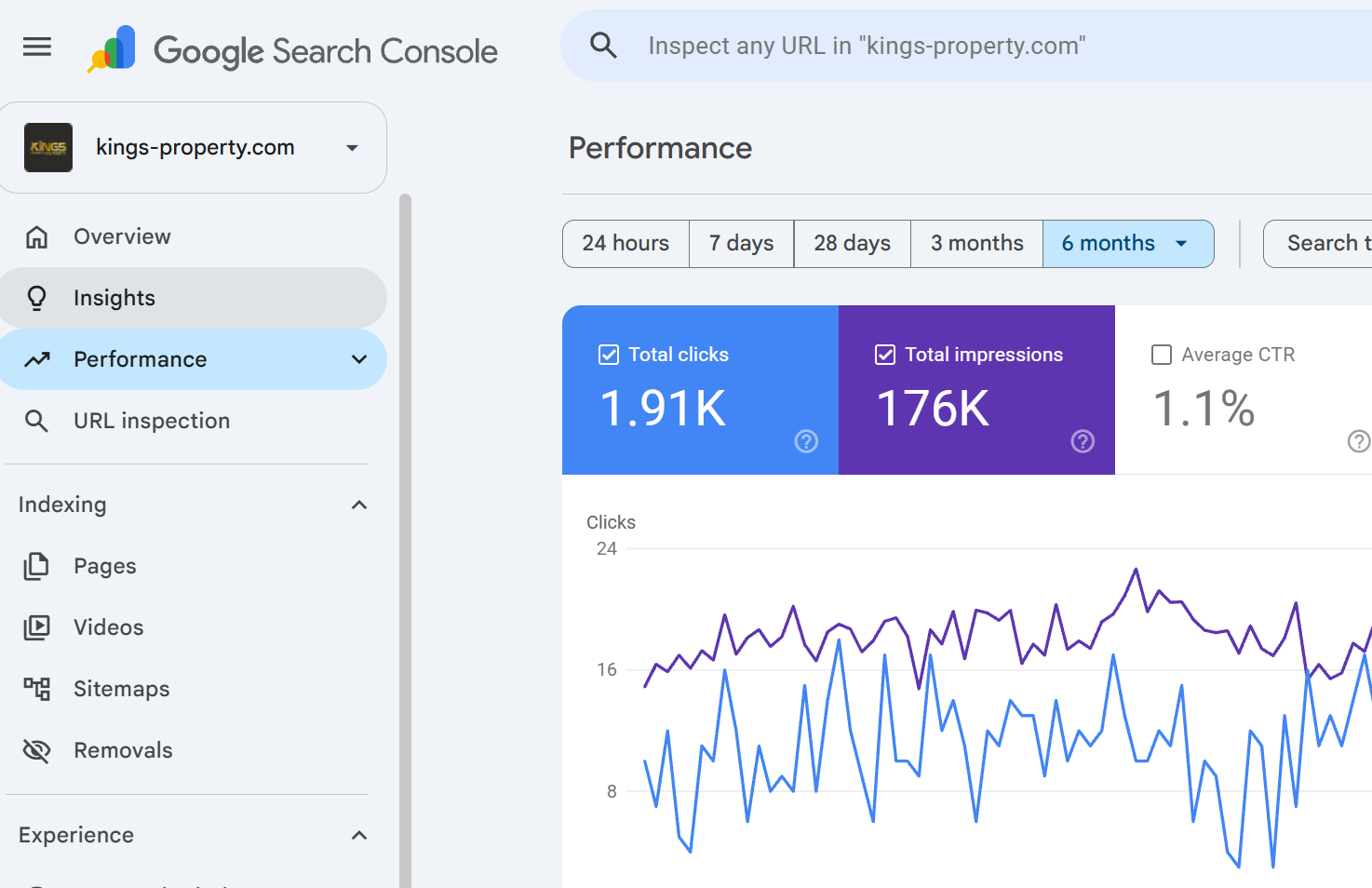Click the search magnifier icon in URL bar
This screenshot has width=1372, height=888.
tap(603, 45)
